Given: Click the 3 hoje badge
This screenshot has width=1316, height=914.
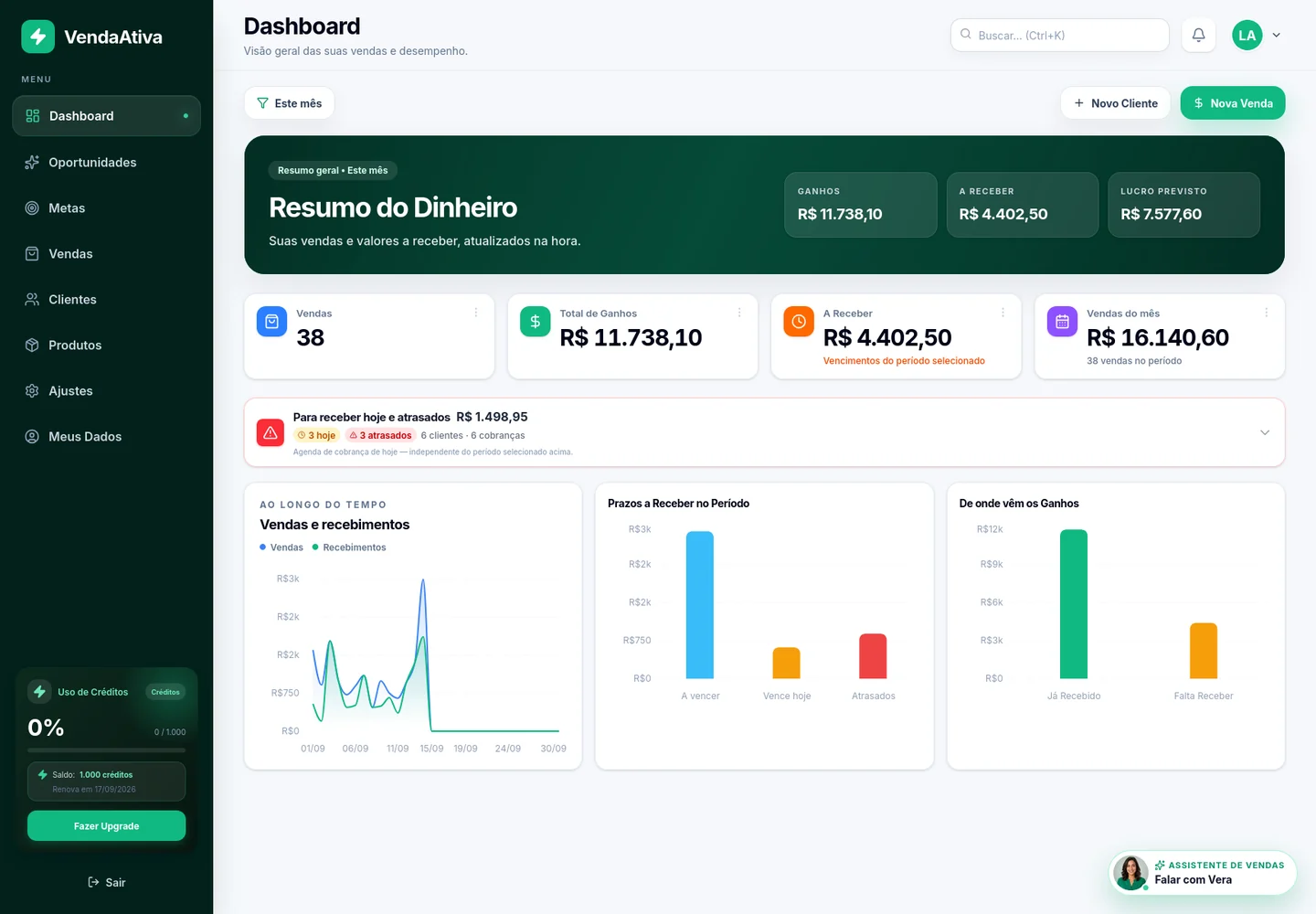Looking at the screenshot, I should [317, 436].
